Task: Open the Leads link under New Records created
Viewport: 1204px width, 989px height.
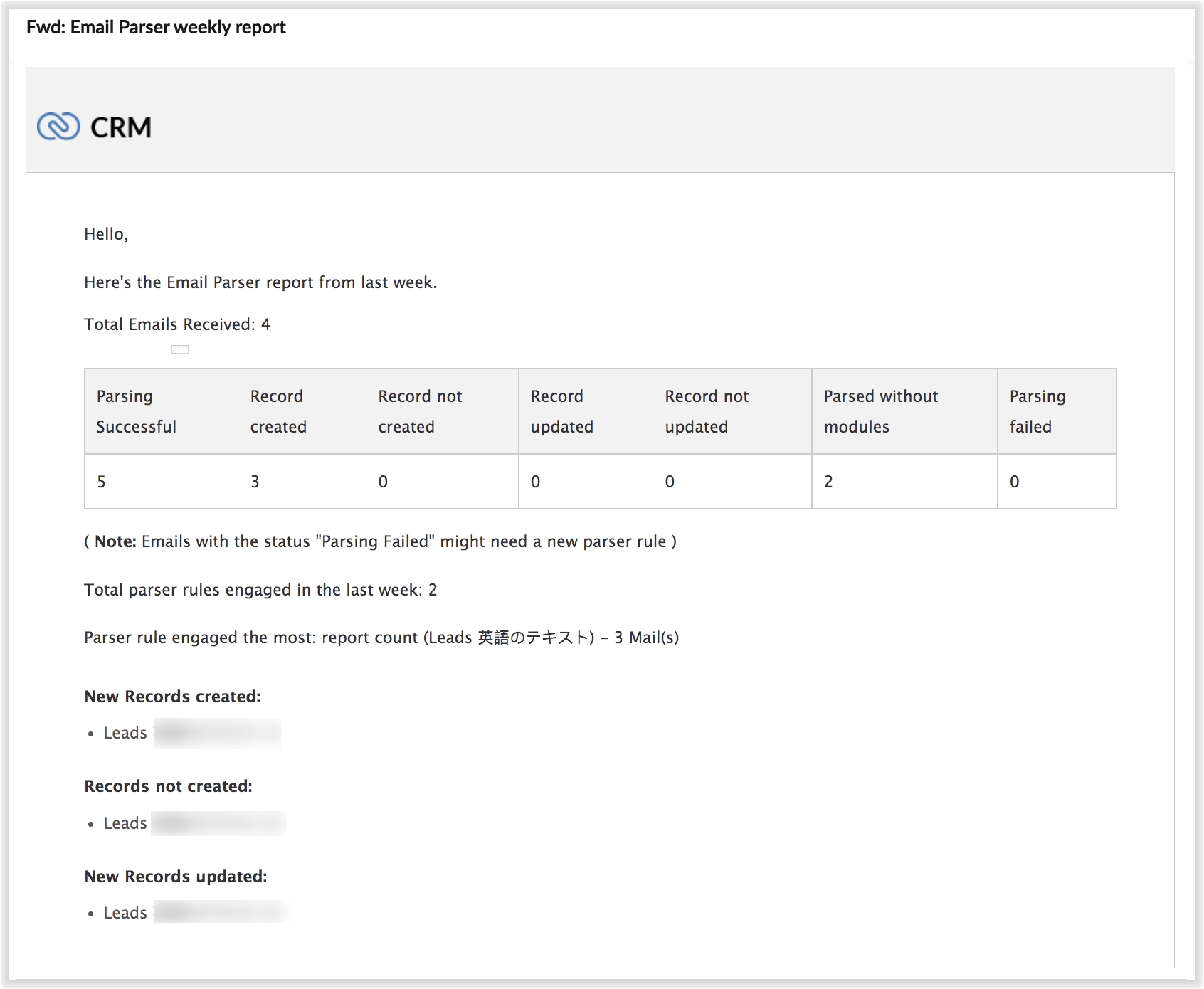Action: coord(125,733)
